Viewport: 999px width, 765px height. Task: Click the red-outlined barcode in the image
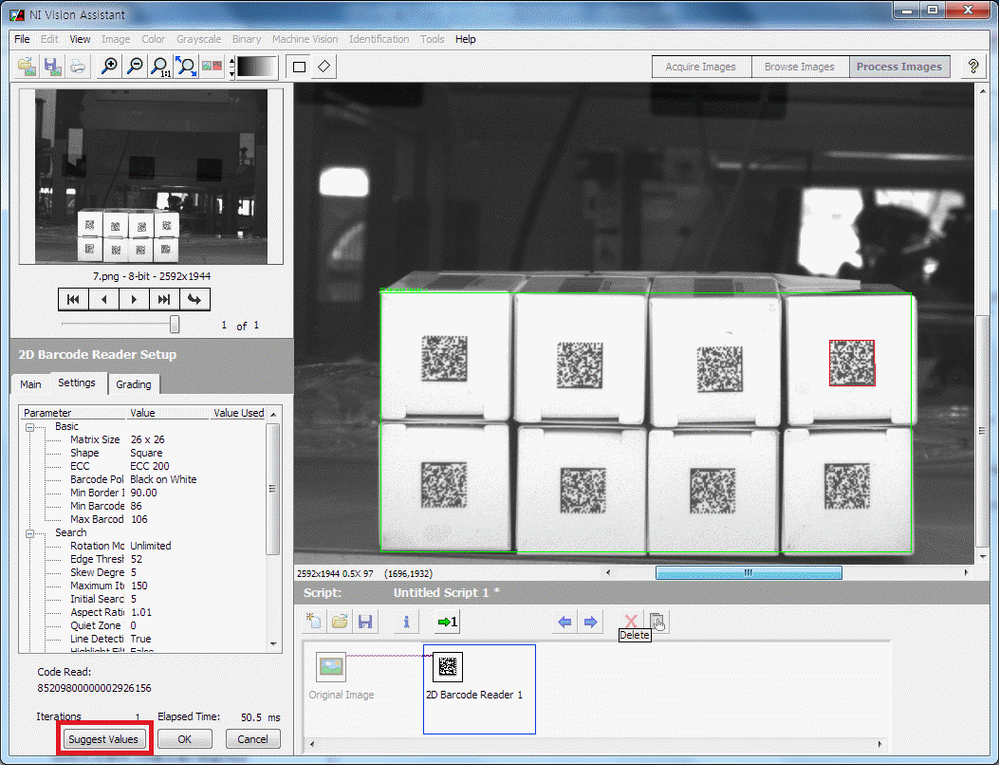click(852, 363)
